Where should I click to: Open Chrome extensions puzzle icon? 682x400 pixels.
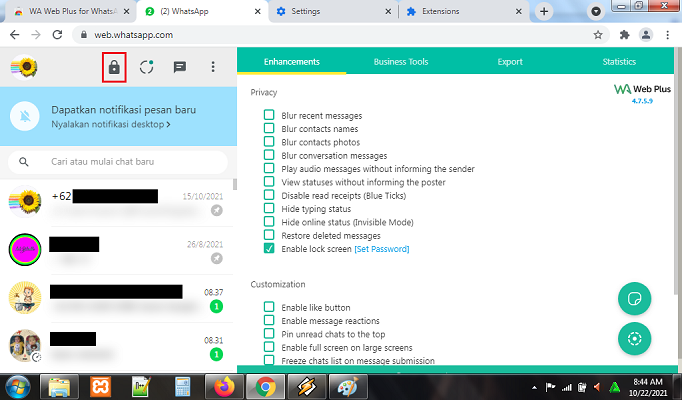point(625,35)
